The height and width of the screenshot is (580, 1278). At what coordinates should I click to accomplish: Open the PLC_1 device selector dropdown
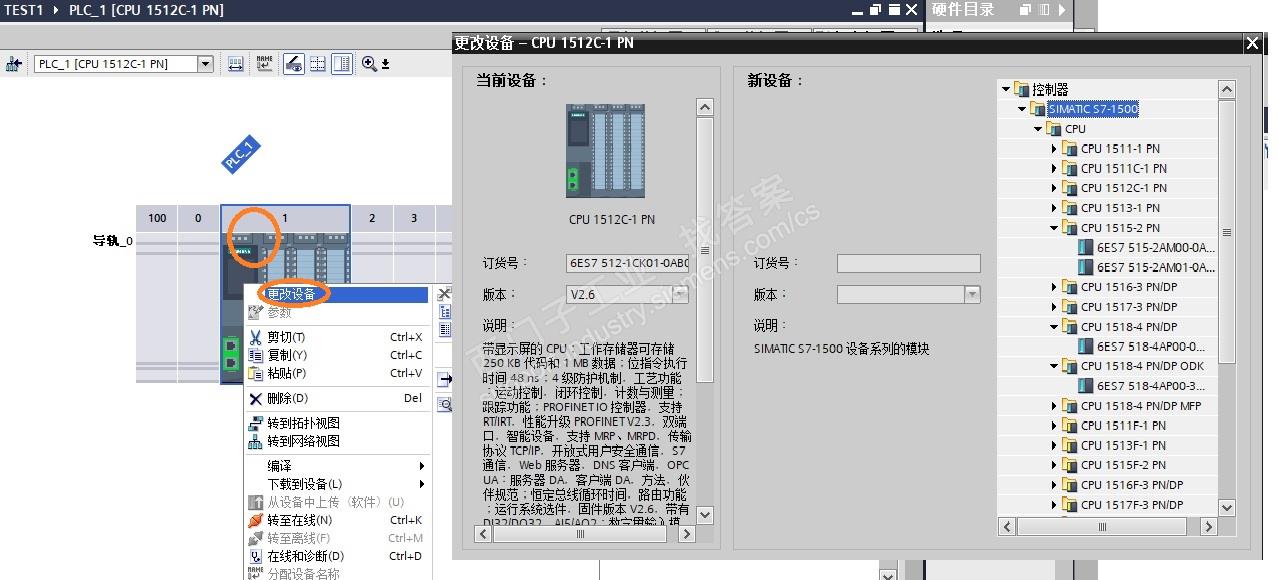pos(206,64)
